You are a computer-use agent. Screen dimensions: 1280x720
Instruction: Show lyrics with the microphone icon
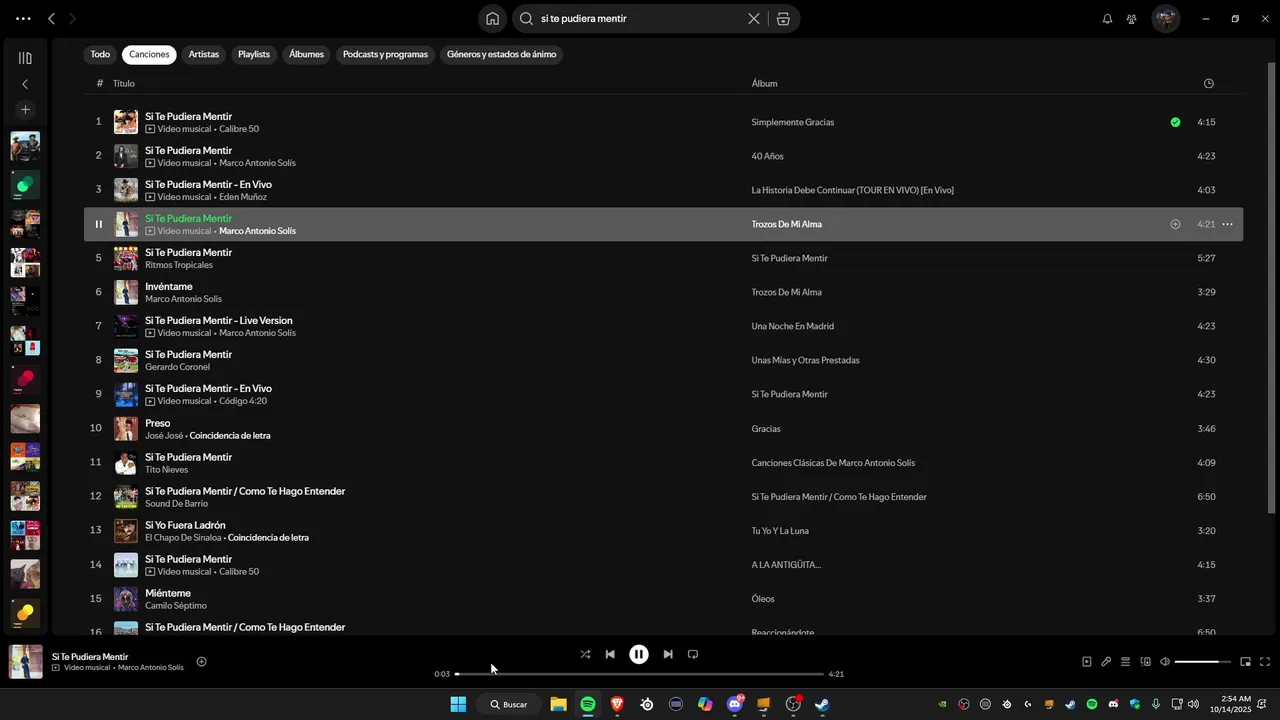[x=1106, y=661]
